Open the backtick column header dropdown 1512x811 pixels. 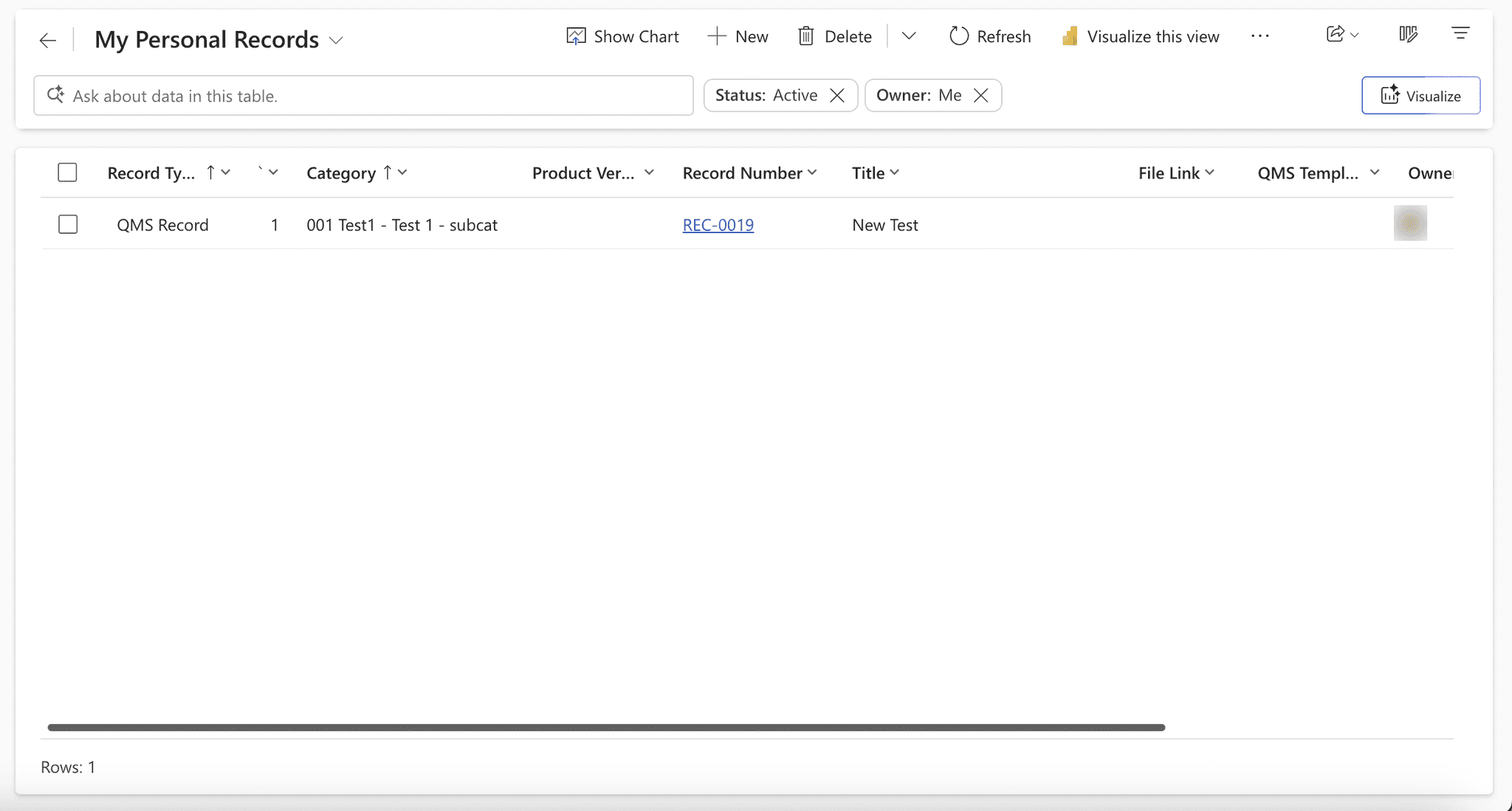tap(268, 173)
